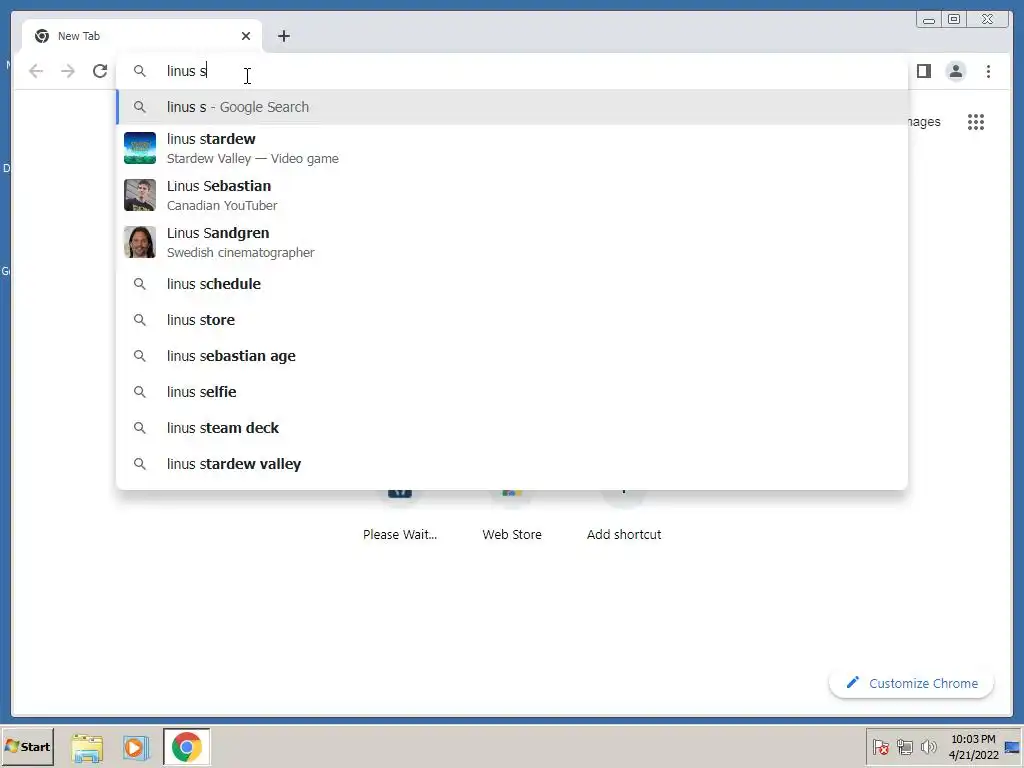The width and height of the screenshot is (1024, 768).
Task: Open the Google apps grid icon
Action: [x=976, y=121]
